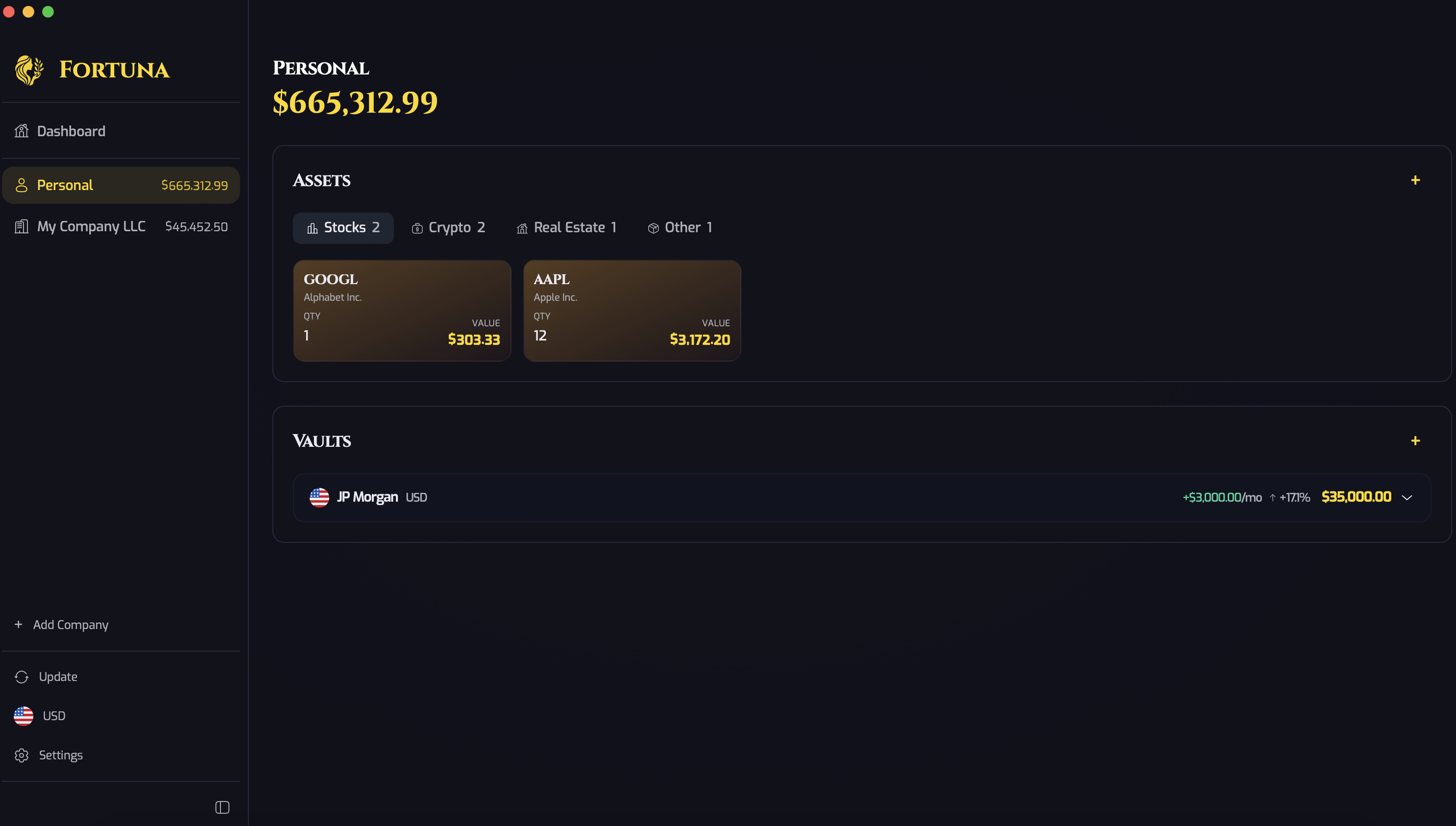Expand the JP Morgan vault chevron

point(1407,498)
